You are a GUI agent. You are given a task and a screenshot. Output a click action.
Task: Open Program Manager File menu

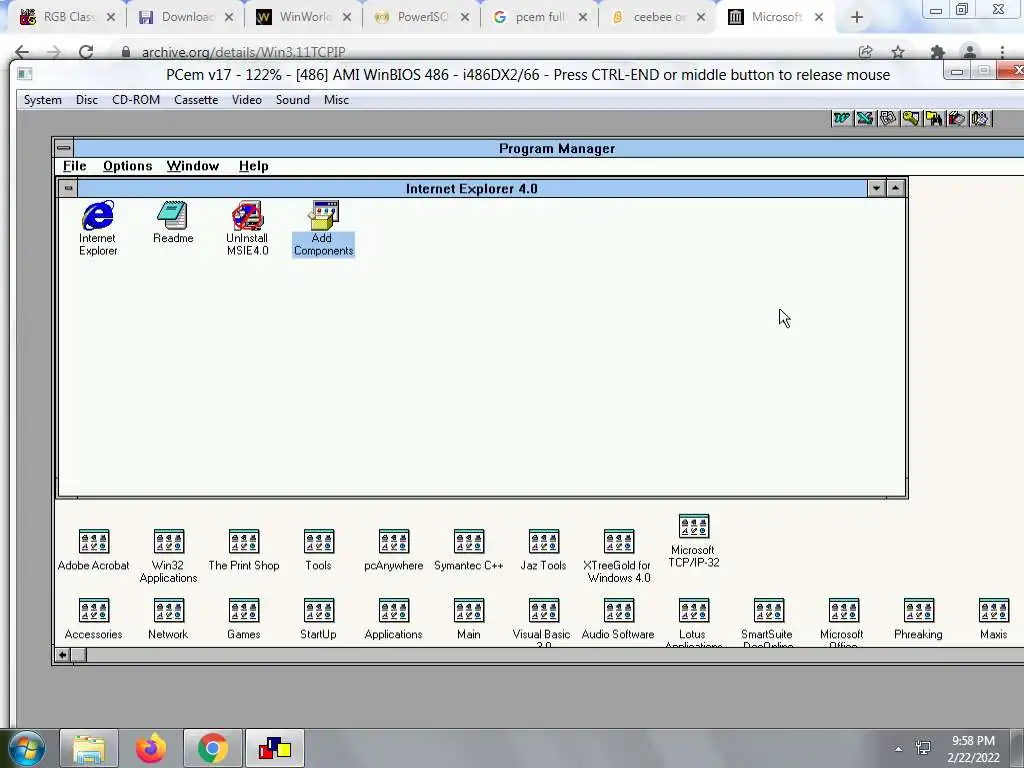tap(74, 166)
